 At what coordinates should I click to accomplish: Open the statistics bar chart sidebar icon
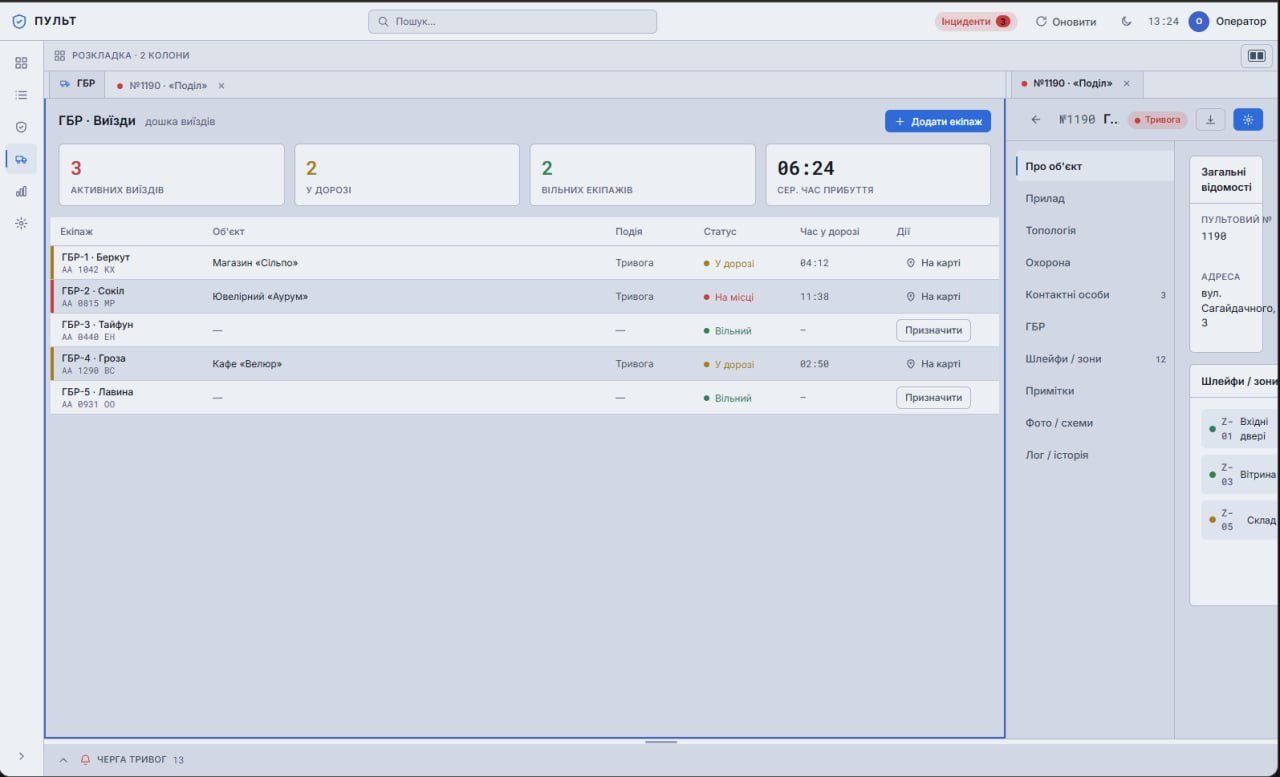pos(21,191)
